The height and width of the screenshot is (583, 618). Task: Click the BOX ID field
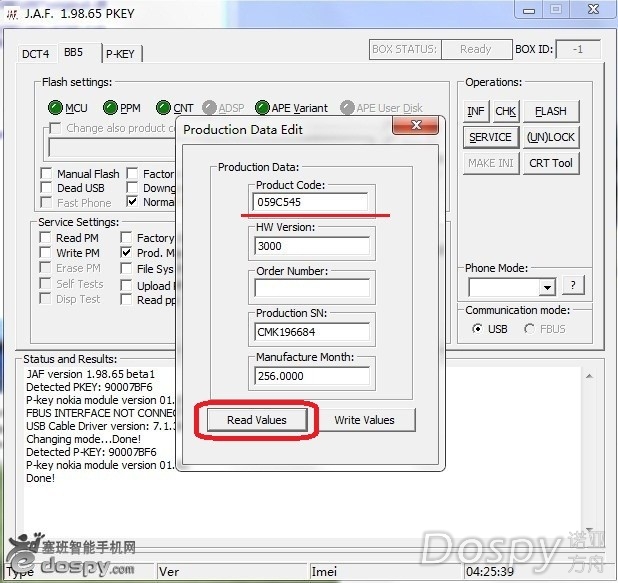point(578,49)
